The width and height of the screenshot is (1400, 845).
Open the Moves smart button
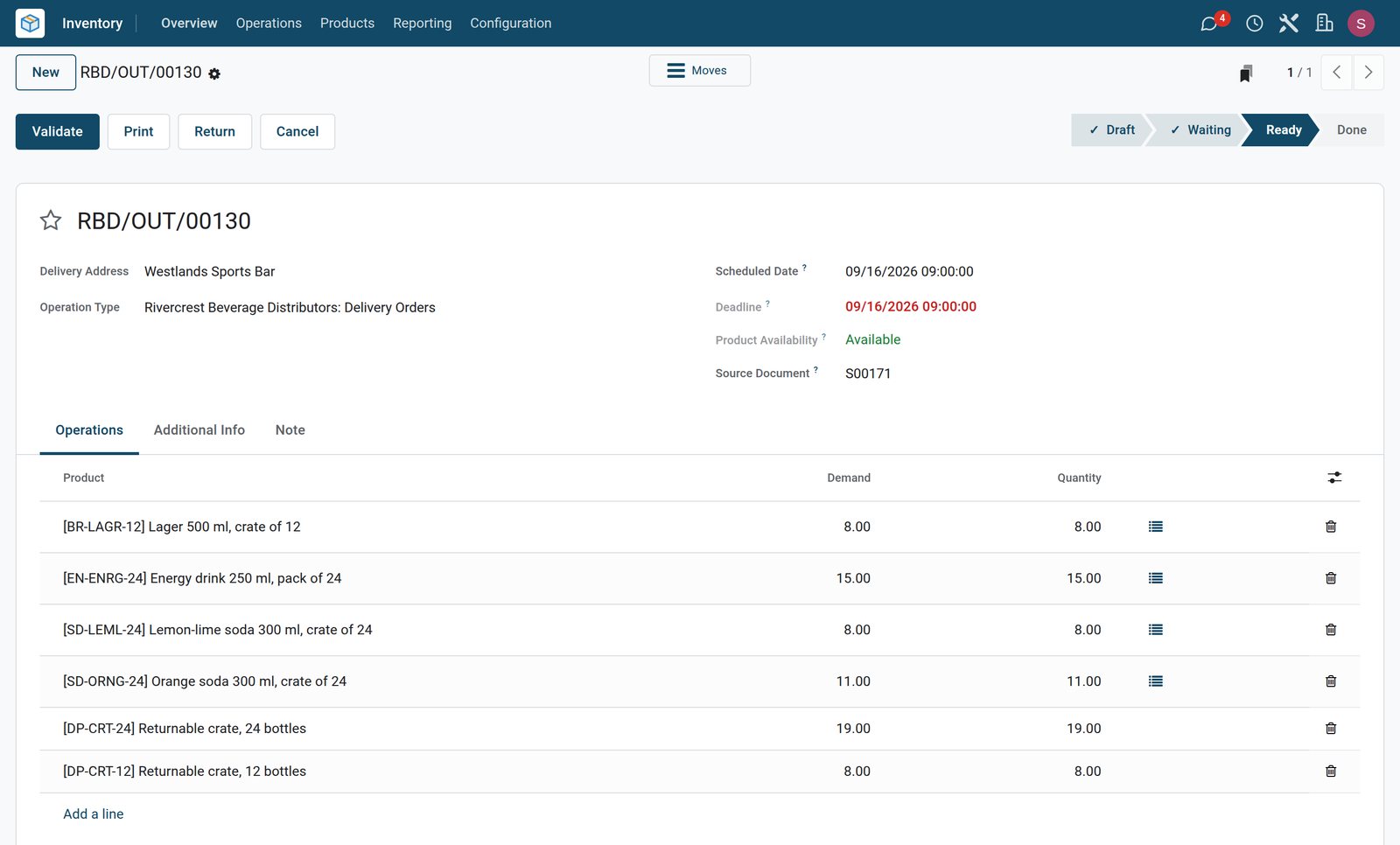click(700, 71)
